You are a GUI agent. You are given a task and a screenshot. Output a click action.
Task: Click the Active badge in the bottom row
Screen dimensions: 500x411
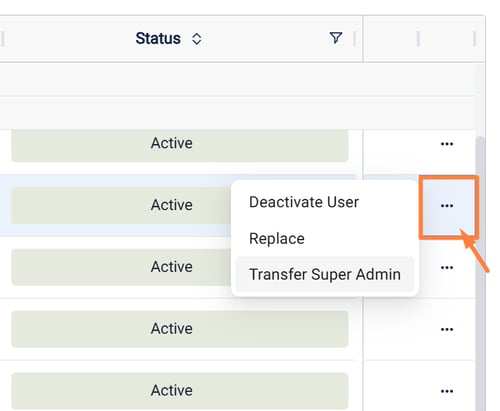180,391
